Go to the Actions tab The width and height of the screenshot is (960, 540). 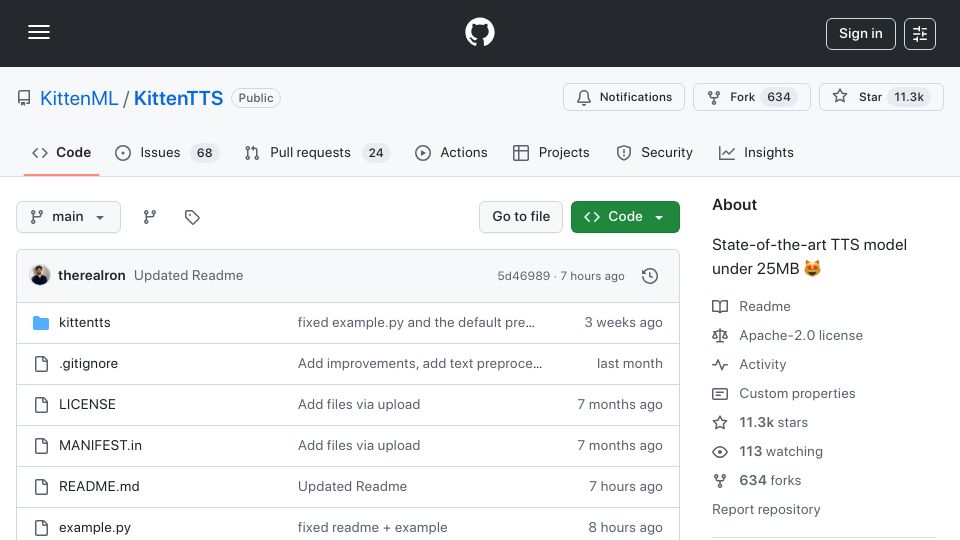click(x=451, y=152)
